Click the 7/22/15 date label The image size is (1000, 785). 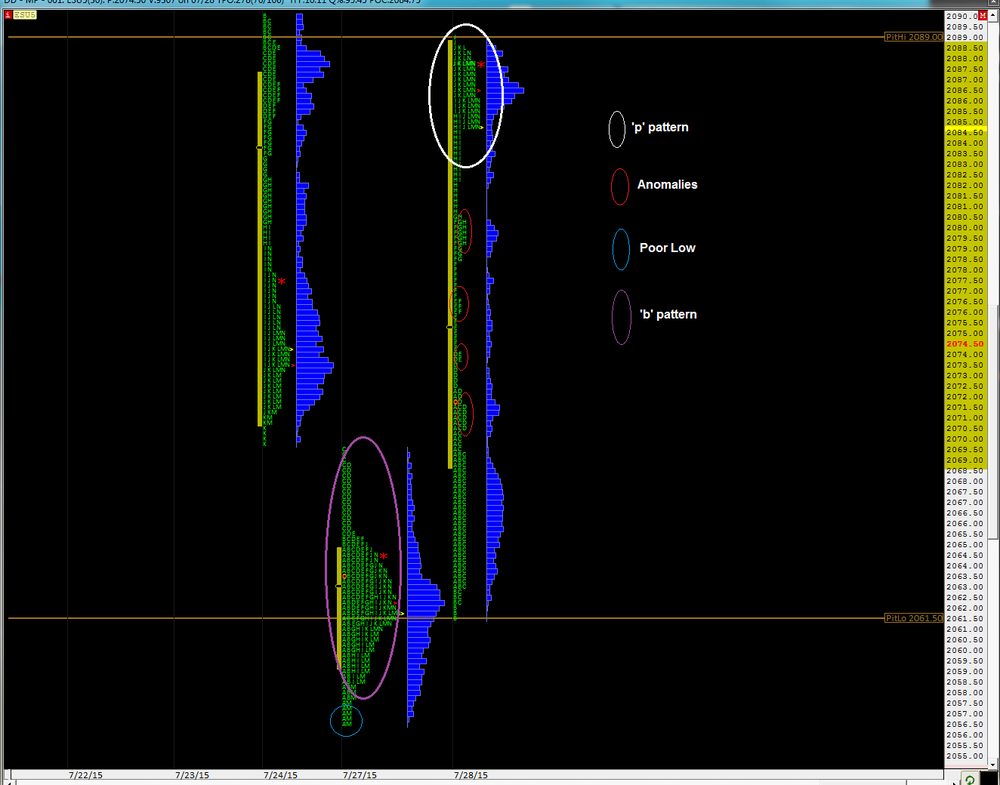click(x=85, y=775)
